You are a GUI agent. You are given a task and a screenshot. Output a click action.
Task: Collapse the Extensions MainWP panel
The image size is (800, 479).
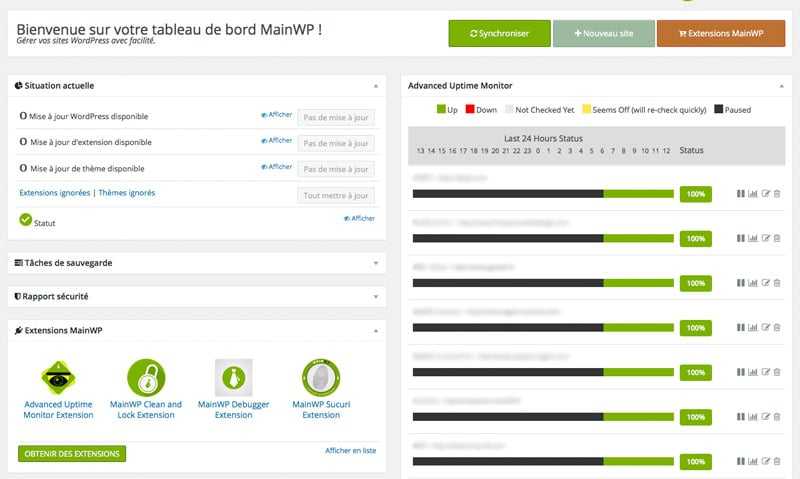376,331
